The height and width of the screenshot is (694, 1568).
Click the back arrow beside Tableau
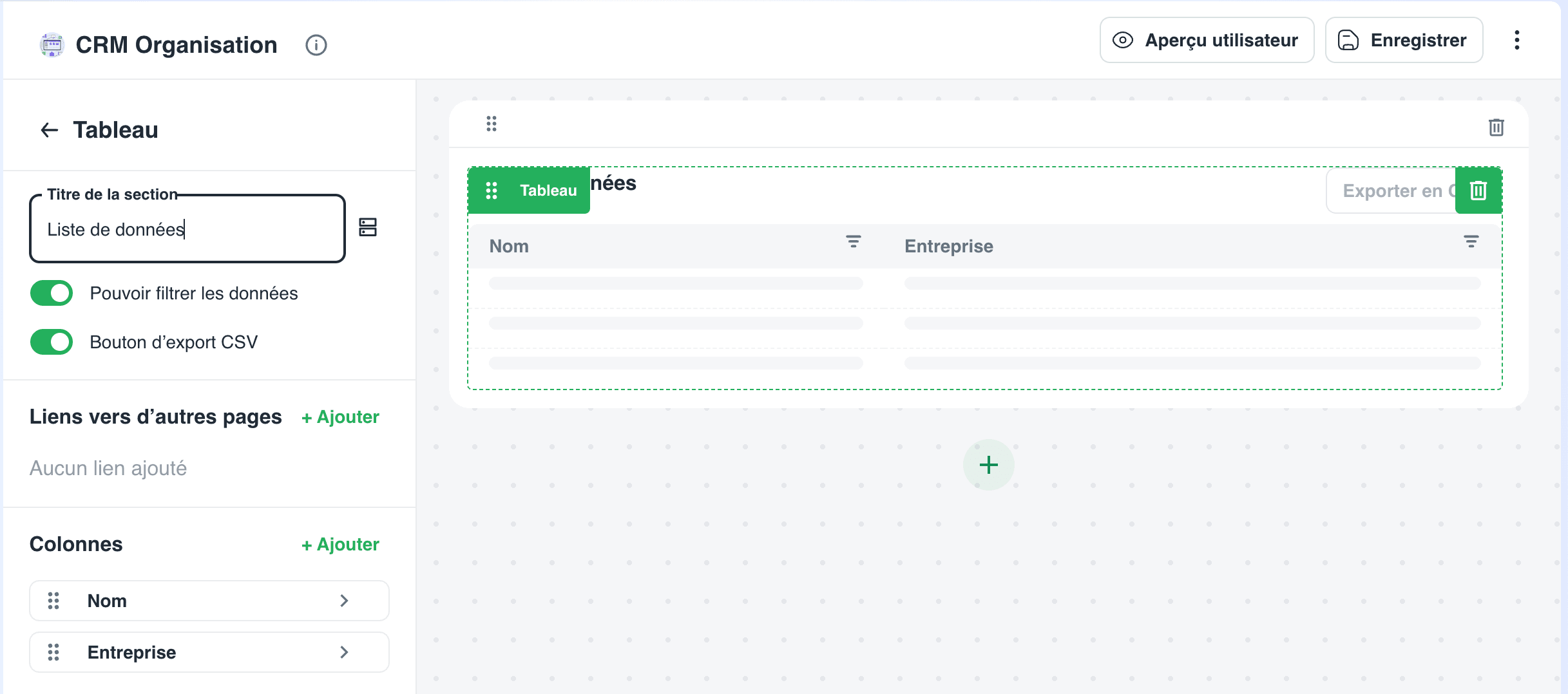50,130
